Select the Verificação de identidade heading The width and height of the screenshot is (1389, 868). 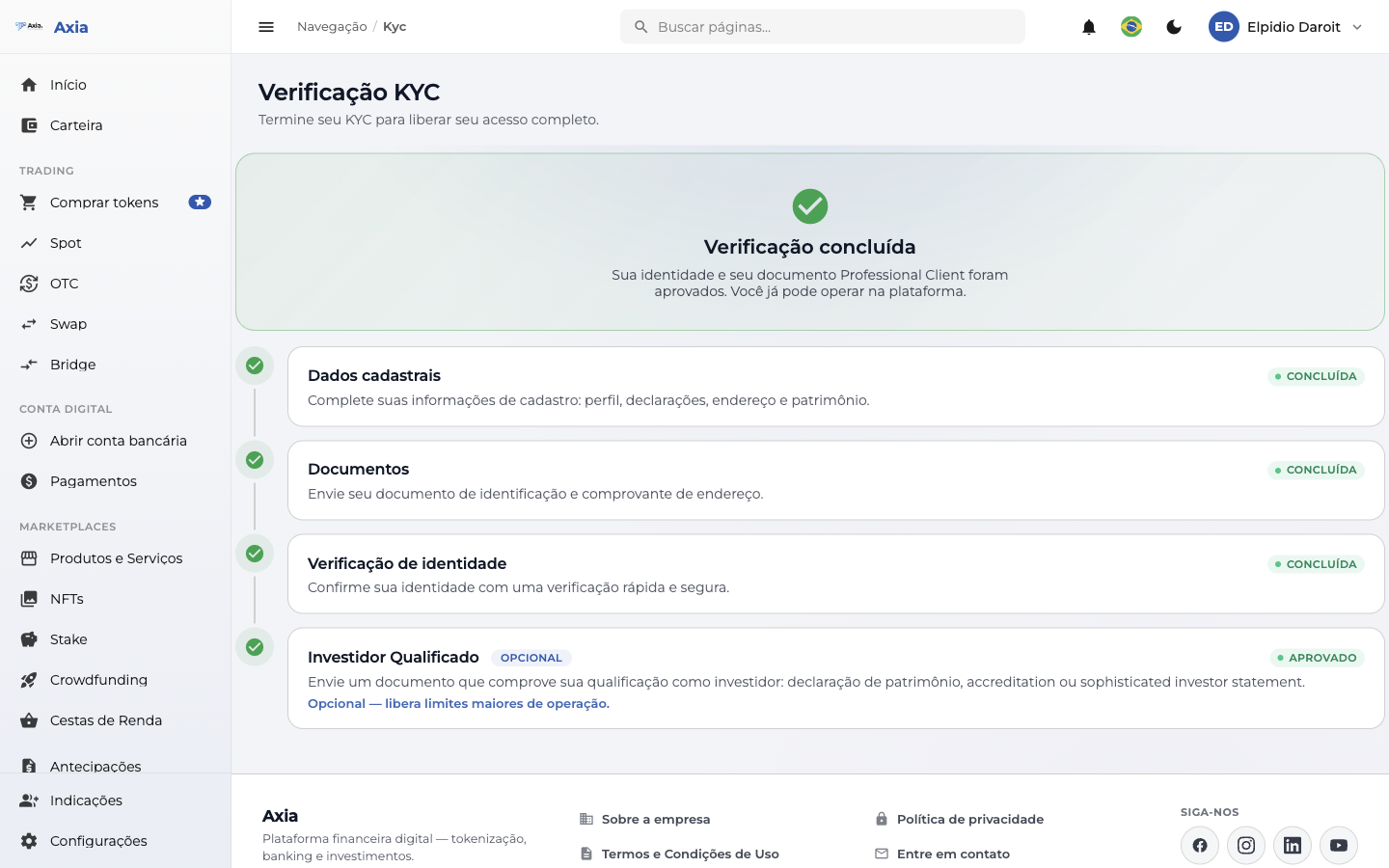[x=407, y=563]
